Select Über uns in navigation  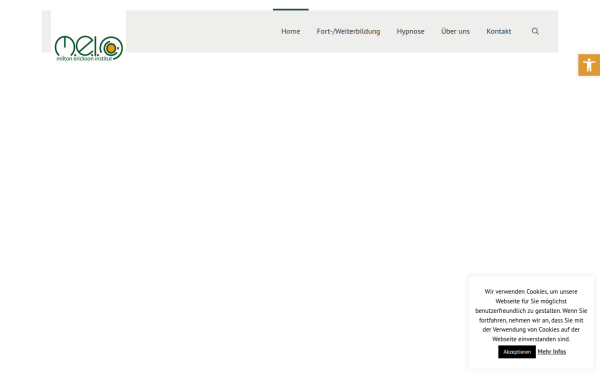[x=455, y=31]
